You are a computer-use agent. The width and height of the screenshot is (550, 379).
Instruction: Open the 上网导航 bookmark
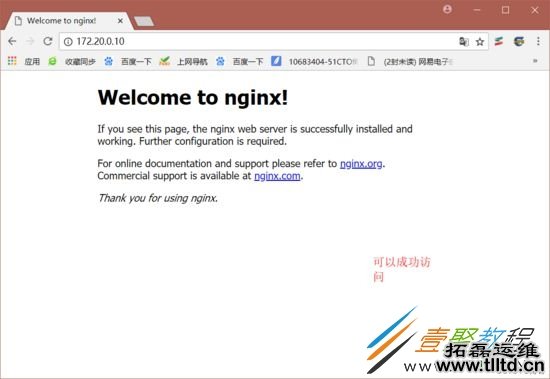tap(183, 61)
